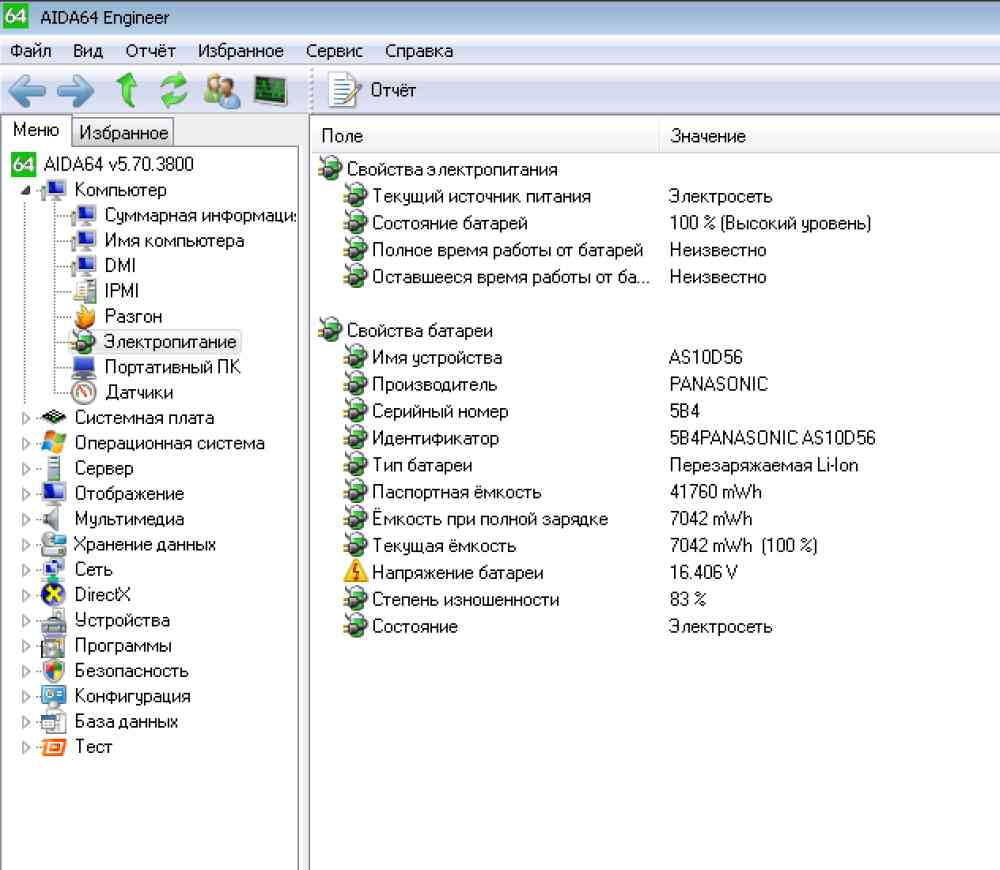Open the Вид menu
Screen dimensions: 1000x870
pos(88,51)
